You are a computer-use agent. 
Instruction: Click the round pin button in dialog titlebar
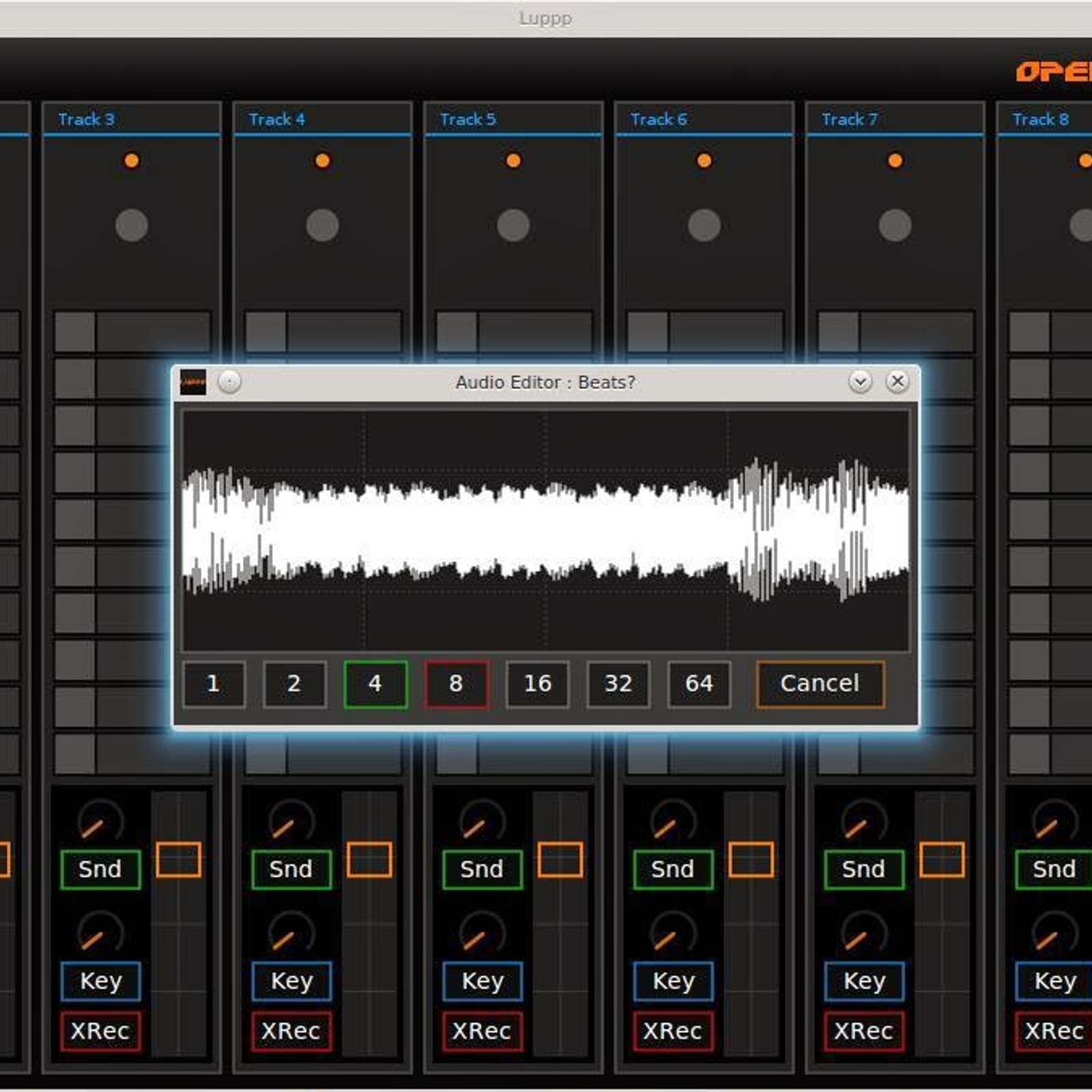click(x=229, y=382)
